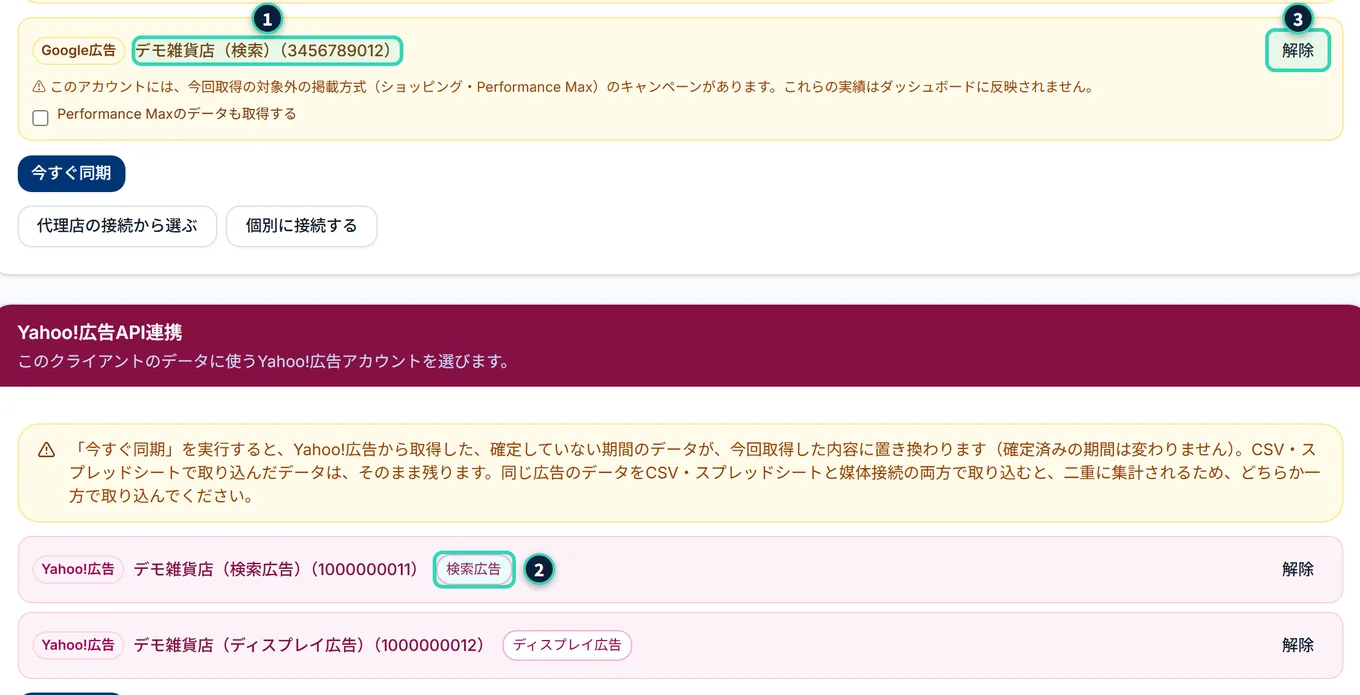Click the Yahoo!広告API連携 section heading
1360x695 pixels.
pos(100,332)
